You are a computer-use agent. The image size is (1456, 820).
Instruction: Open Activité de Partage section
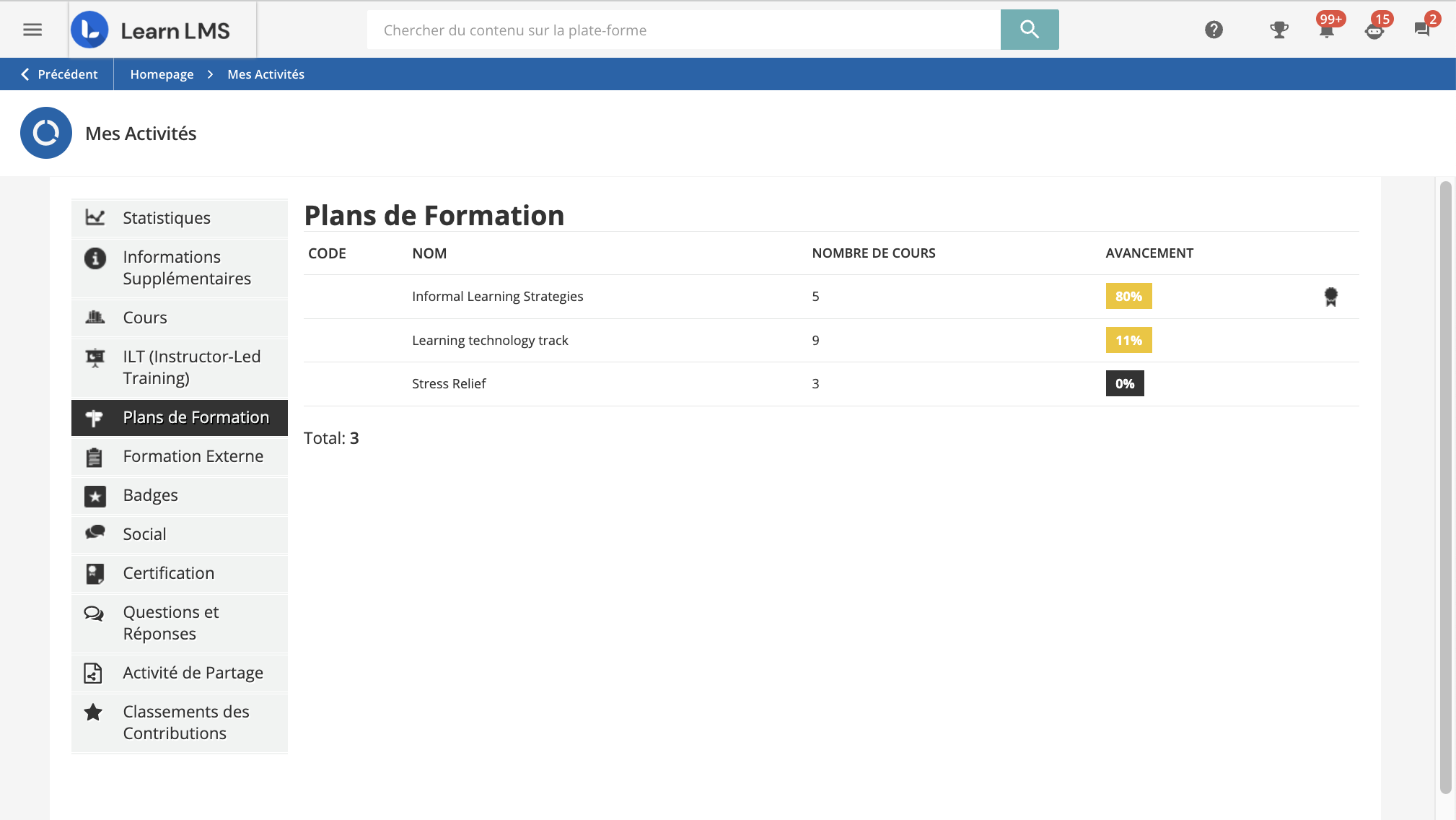[x=180, y=673]
